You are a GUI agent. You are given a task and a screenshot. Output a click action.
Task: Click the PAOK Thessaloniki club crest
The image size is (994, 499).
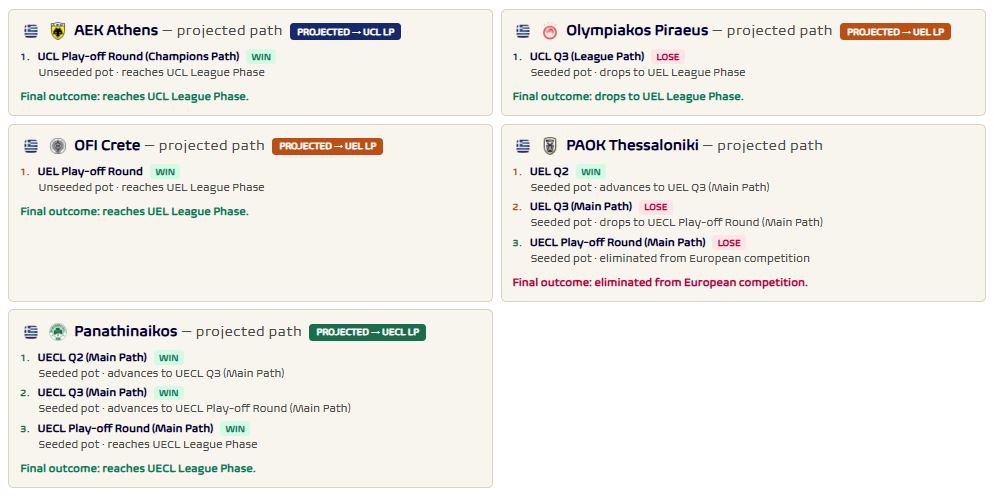[550, 146]
